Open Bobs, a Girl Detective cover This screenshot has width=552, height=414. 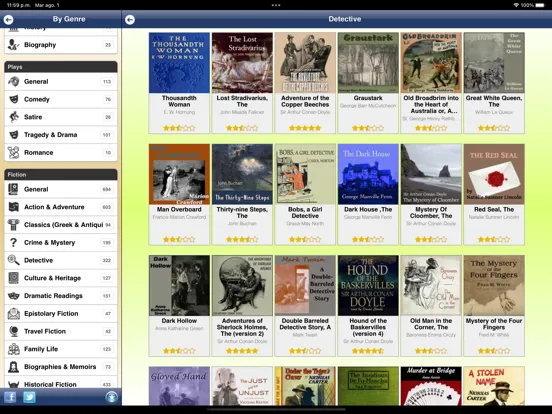[x=305, y=174]
